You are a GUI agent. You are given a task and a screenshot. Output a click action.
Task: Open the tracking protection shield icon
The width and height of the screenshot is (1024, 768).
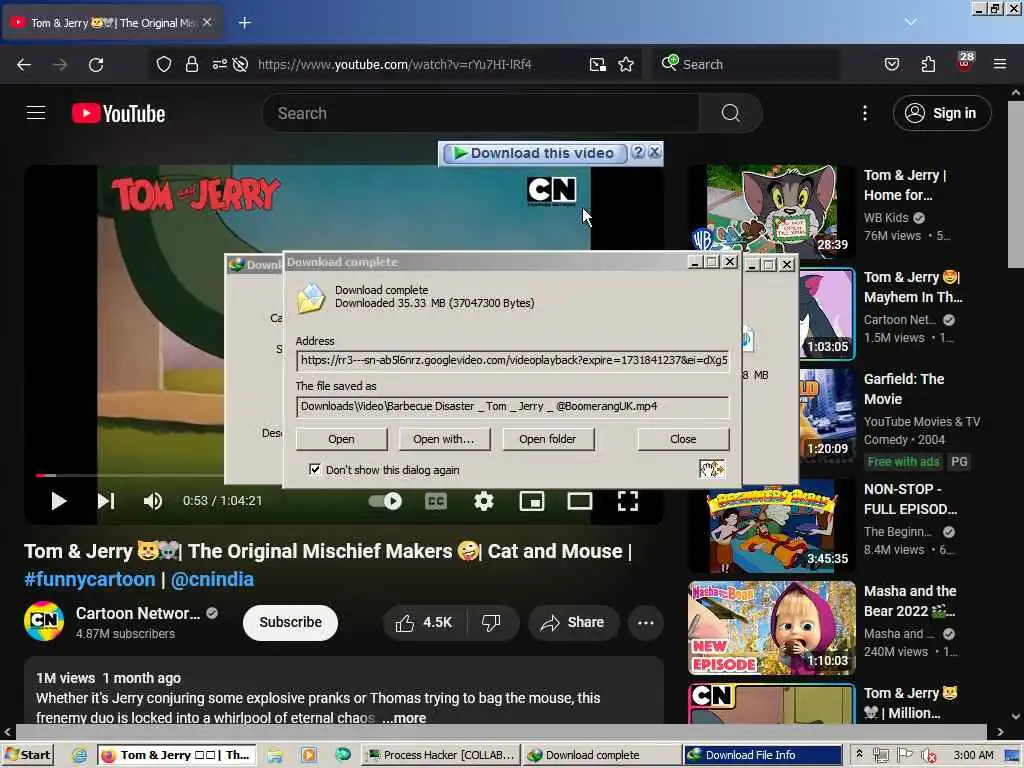click(x=163, y=64)
